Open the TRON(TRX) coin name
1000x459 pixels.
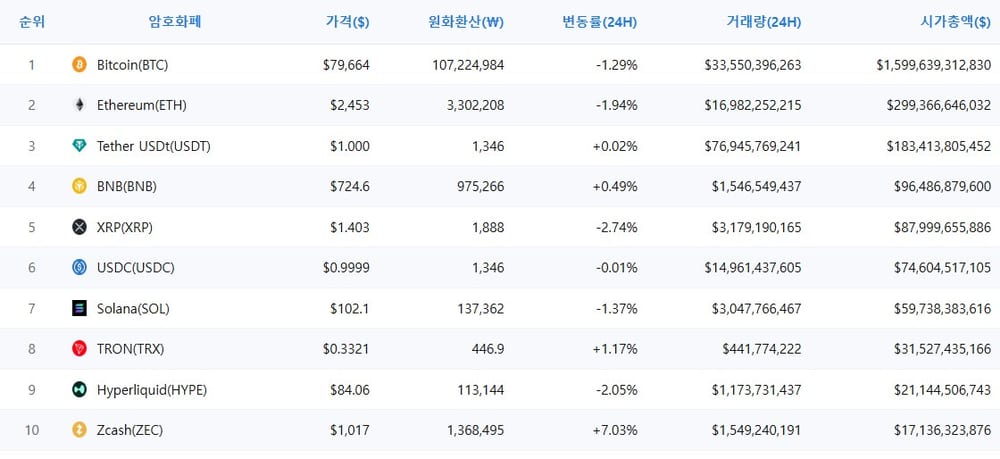tap(130, 349)
